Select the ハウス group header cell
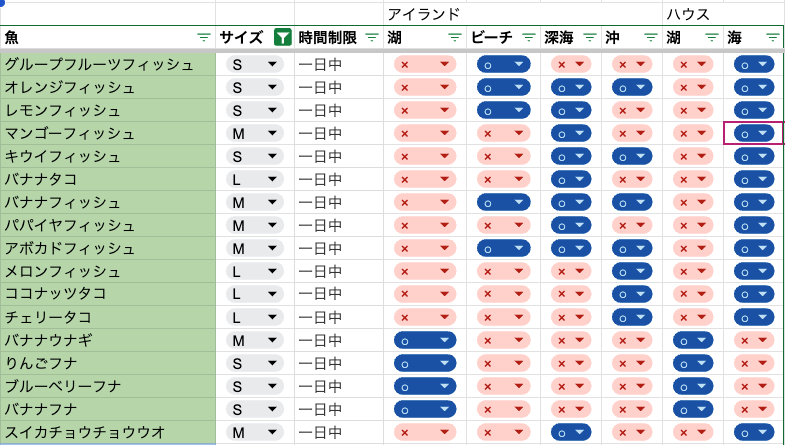Image resolution: width=785 pixels, height=445 pixels. pos(723,14)
